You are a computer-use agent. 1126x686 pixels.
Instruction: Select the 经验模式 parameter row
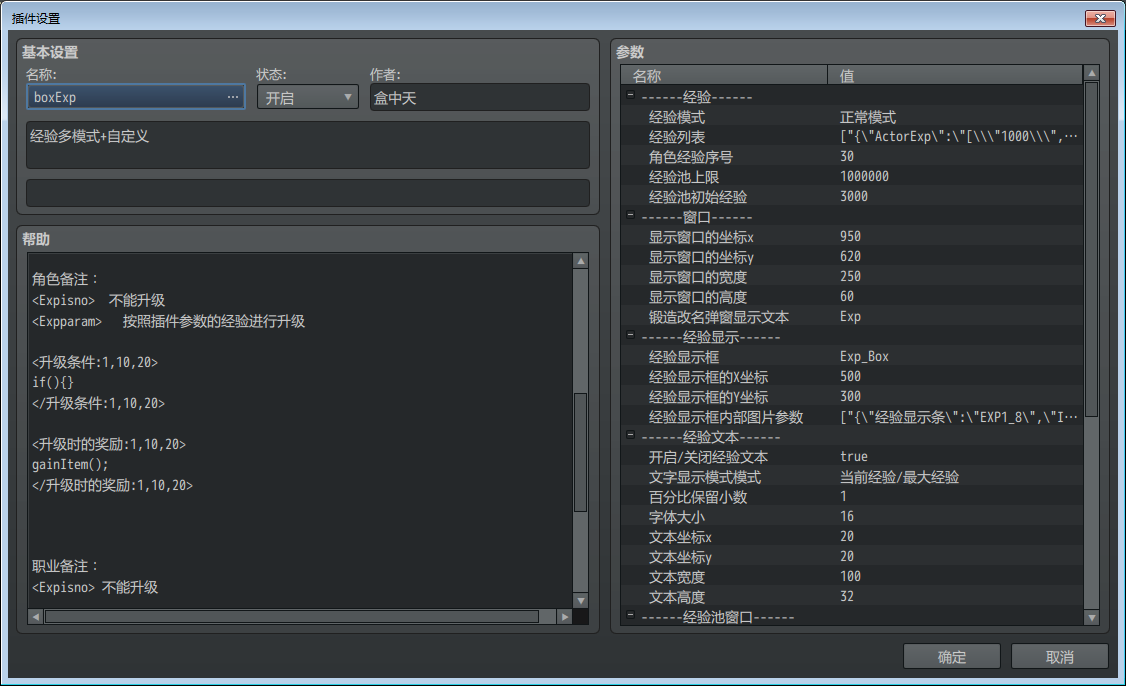(x=852, y=116)
